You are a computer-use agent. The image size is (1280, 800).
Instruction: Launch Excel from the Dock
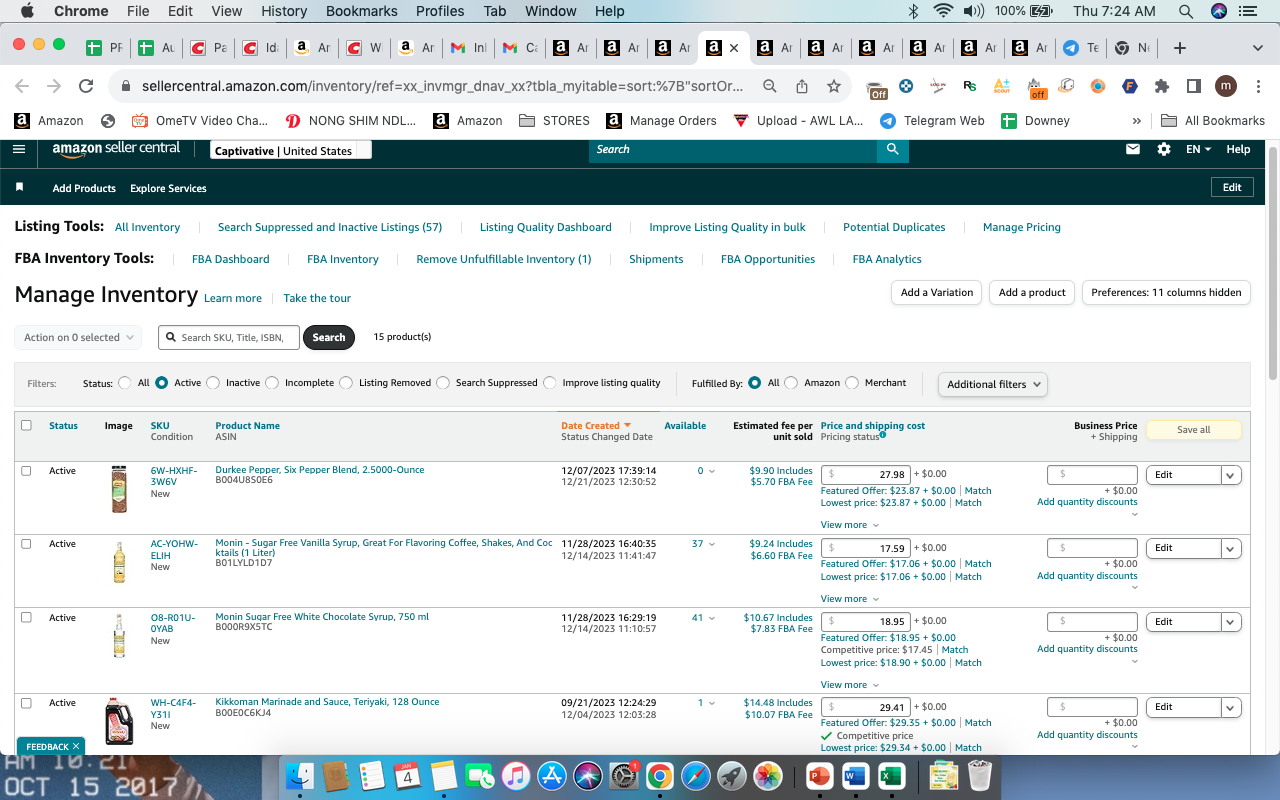click(891, 775)
